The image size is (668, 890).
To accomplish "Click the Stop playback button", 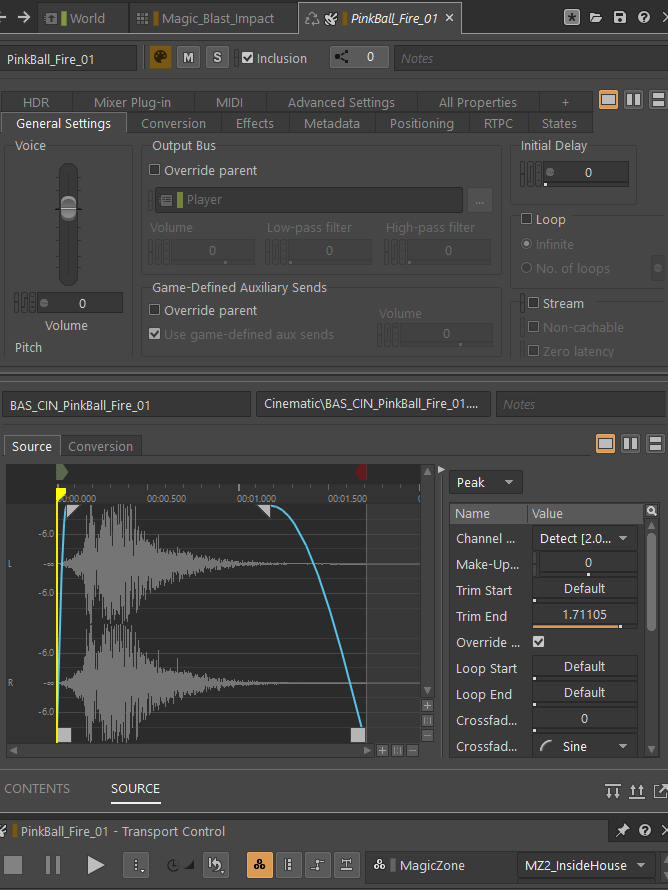I will [13, 865].
